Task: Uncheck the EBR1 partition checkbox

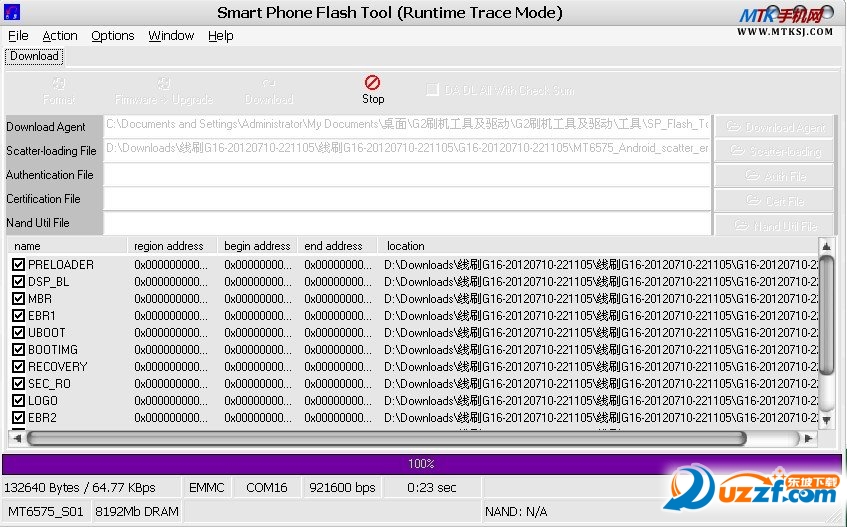Action: click(18, 316)
